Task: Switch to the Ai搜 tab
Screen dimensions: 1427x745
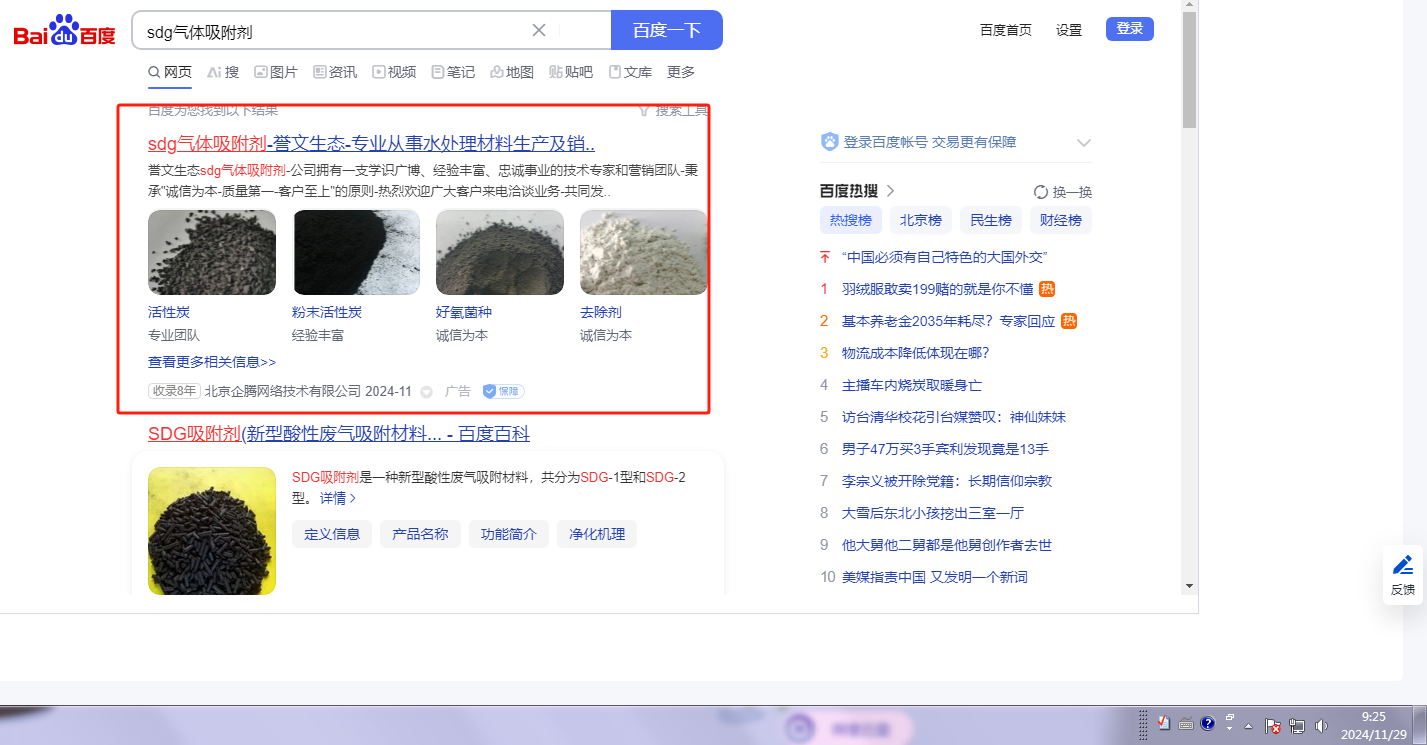Action: (223, 72)
